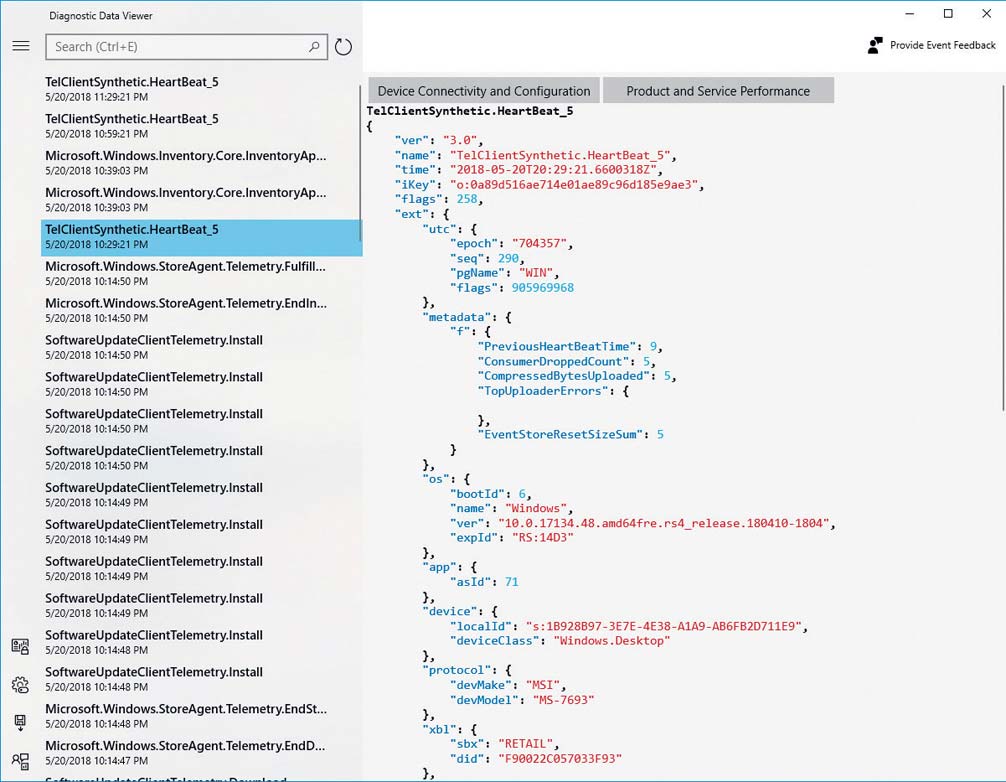Click the expId value "RS:14D3"

pos(542,538)
